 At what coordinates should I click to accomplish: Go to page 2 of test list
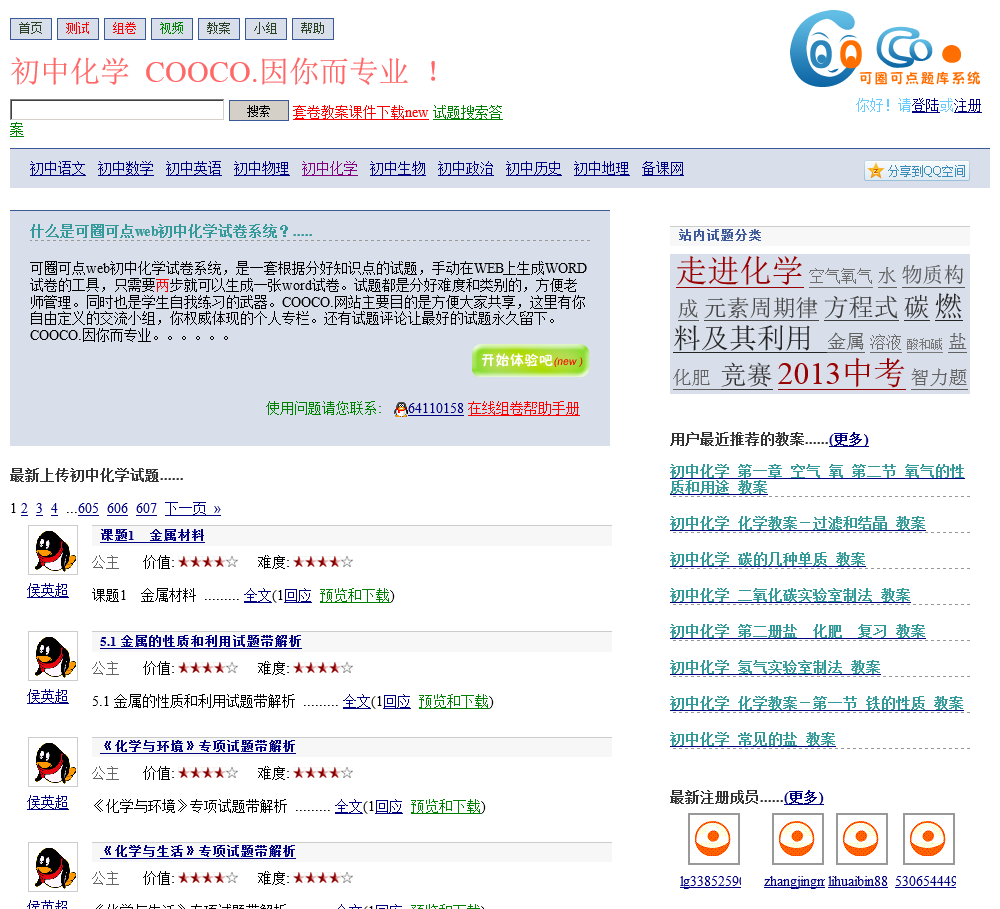coord(24,508)
